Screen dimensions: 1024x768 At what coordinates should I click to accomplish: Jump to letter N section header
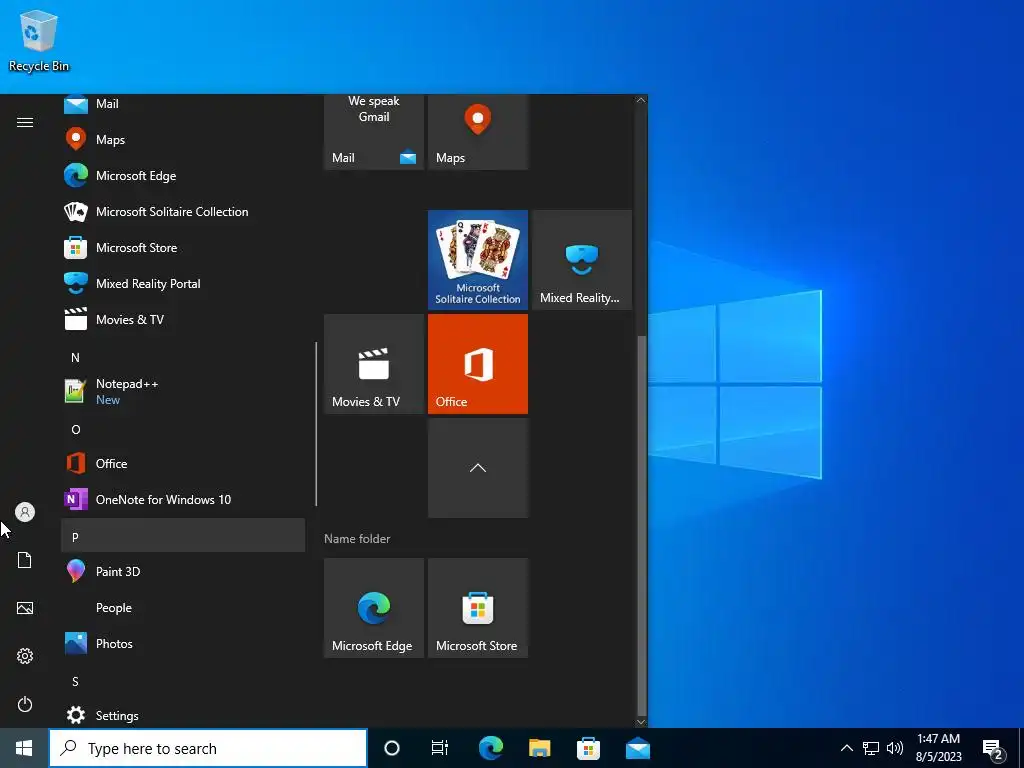click(183, 357)
